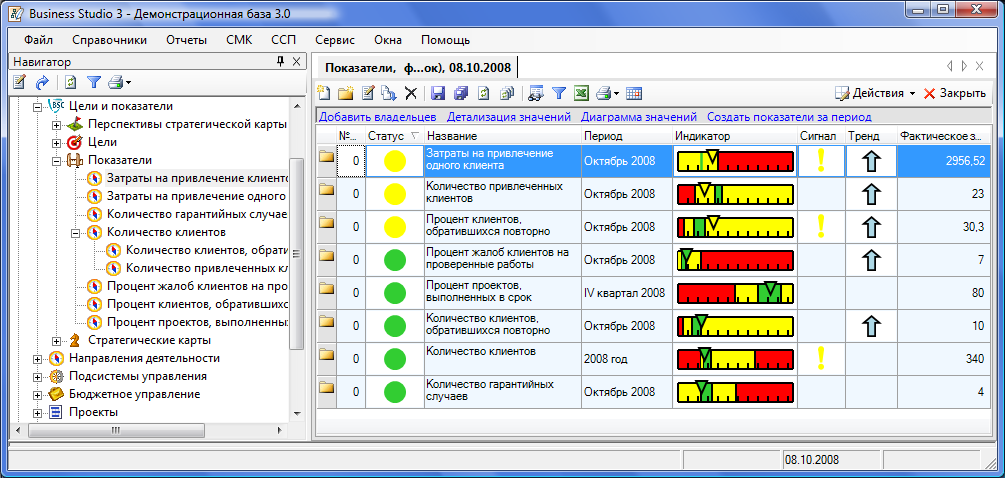Click the indicator gauge for Количество клиентов row
Screen dimensions: 1005x478
pos(734,358)
